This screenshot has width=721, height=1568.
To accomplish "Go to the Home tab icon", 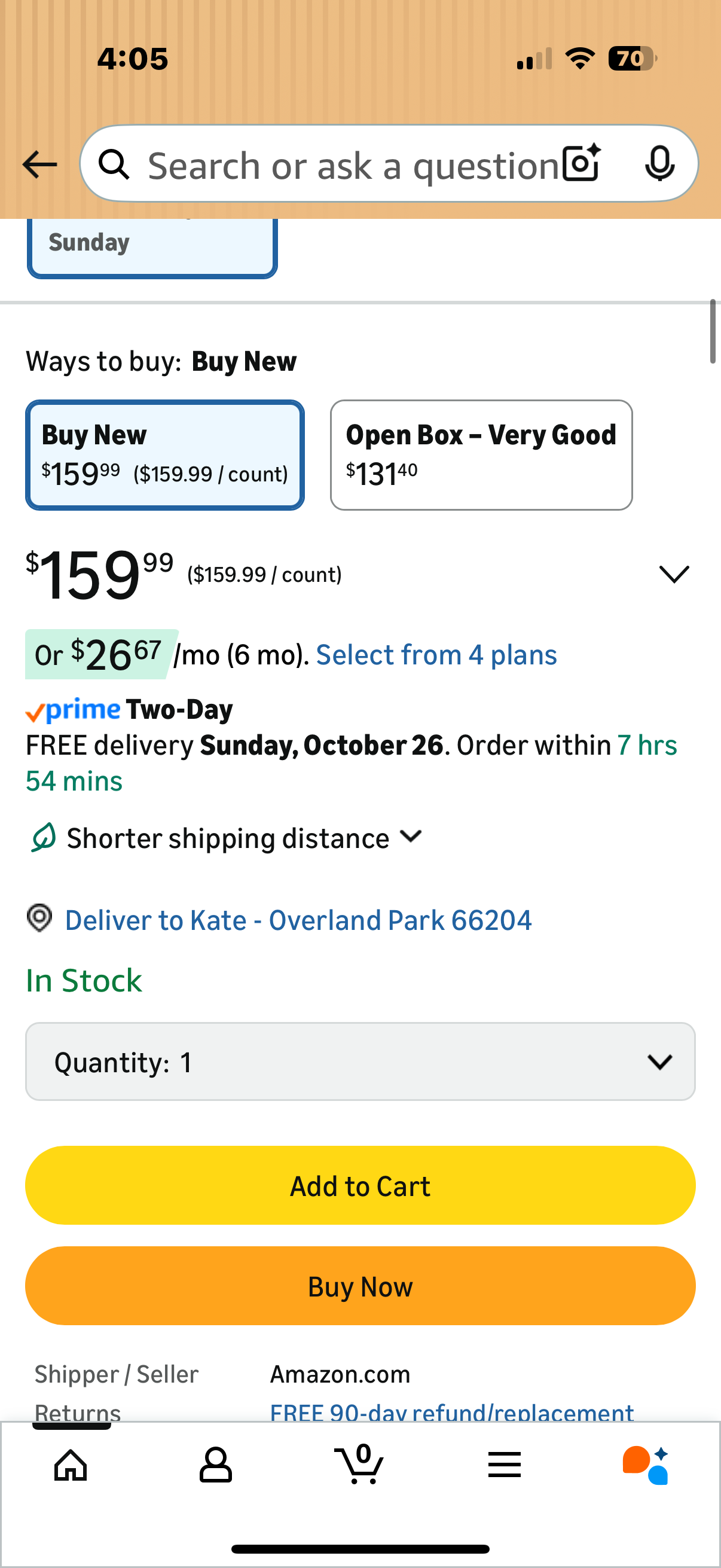I will coord(71,1465).
